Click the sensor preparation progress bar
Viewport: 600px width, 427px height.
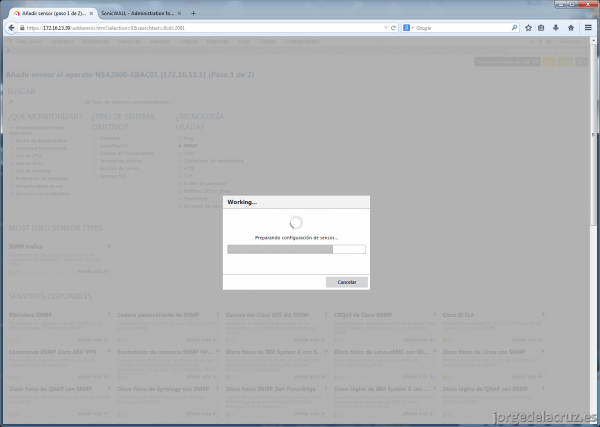click(x=296, y=249)
